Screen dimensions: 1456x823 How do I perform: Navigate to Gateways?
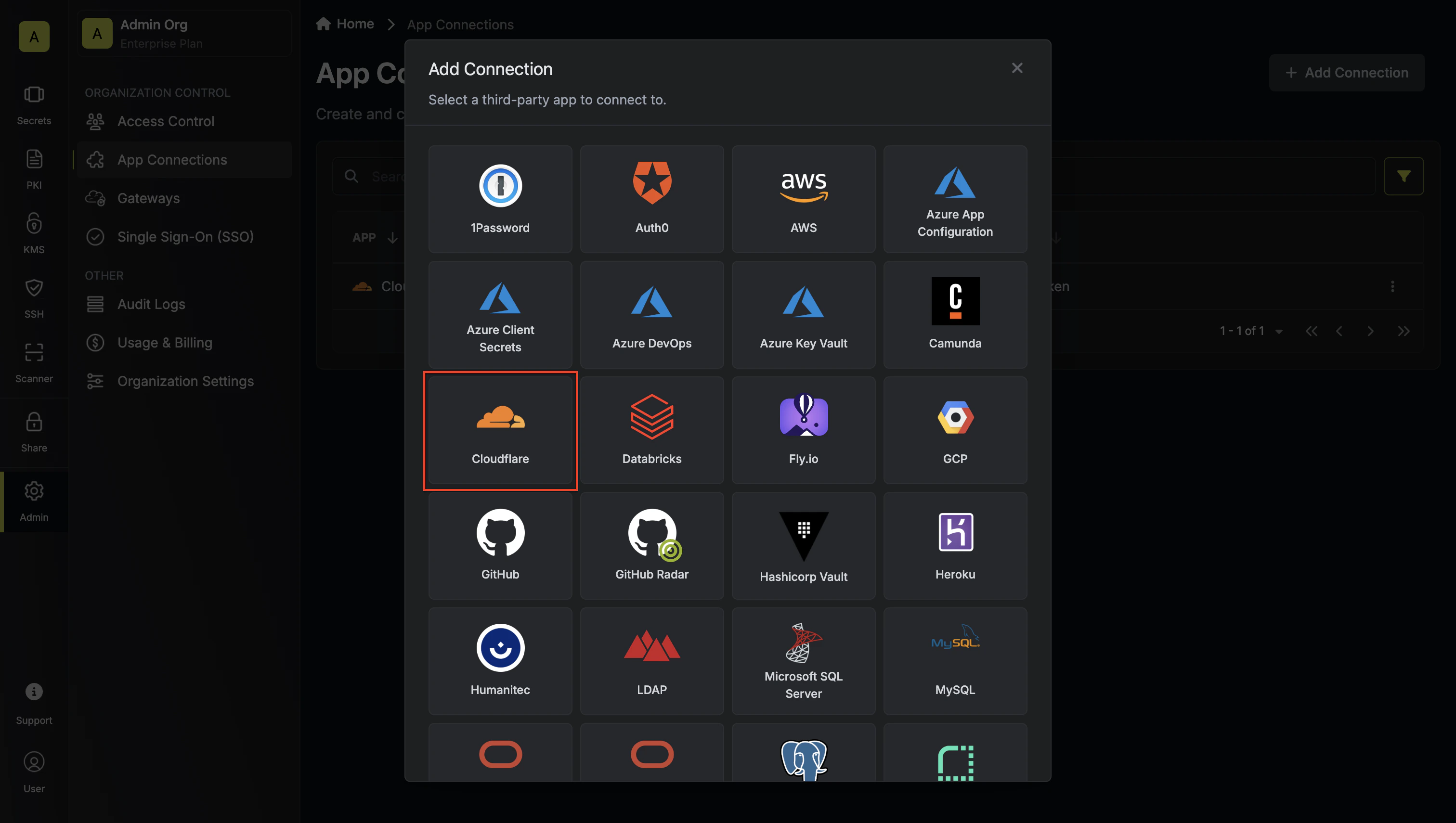pyautogui.click(x=184, y=198)
